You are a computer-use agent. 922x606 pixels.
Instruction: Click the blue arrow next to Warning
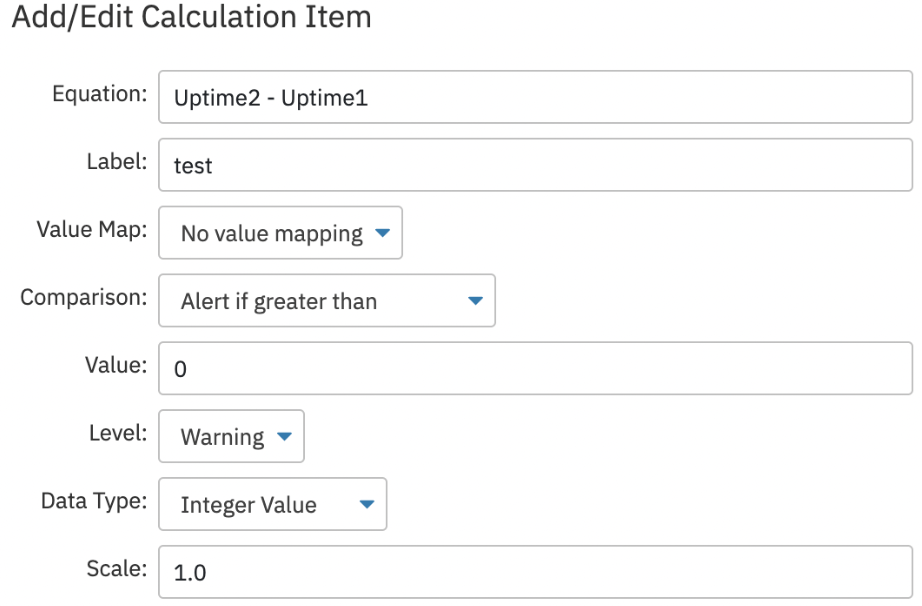(284, 437)
